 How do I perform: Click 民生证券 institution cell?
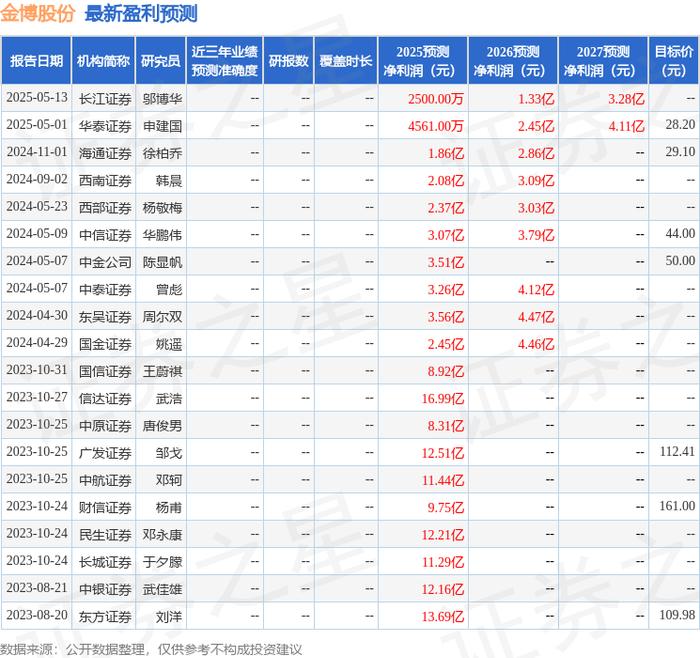coord(105,534)
